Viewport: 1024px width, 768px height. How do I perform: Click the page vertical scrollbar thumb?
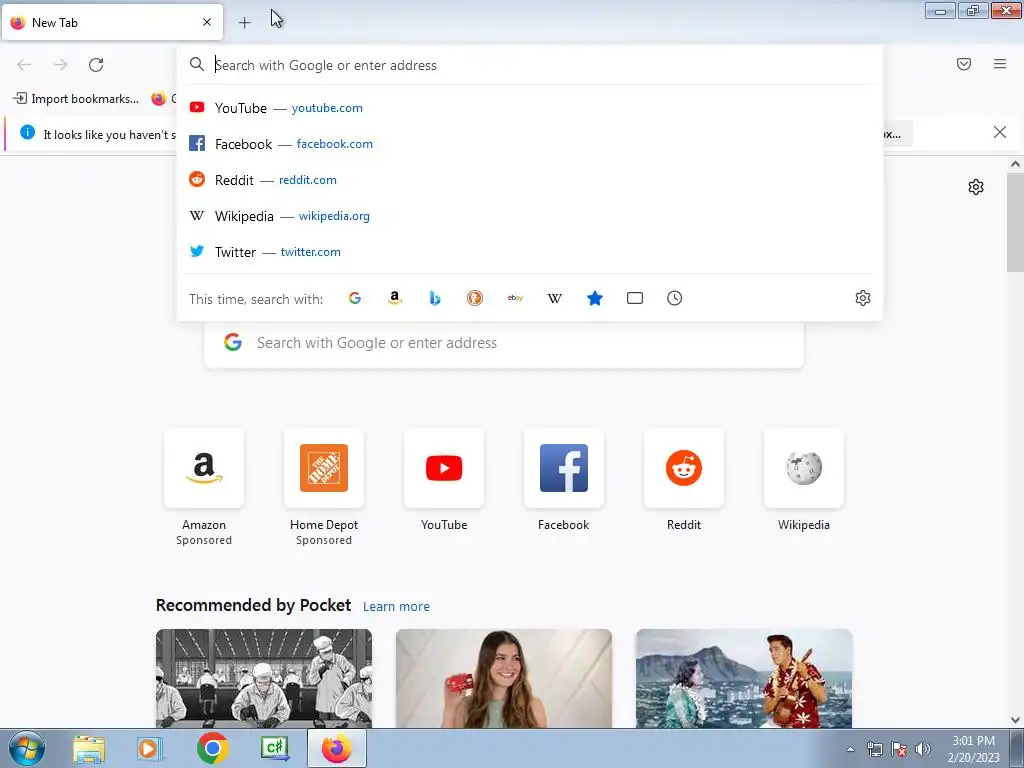[1015, 223]
